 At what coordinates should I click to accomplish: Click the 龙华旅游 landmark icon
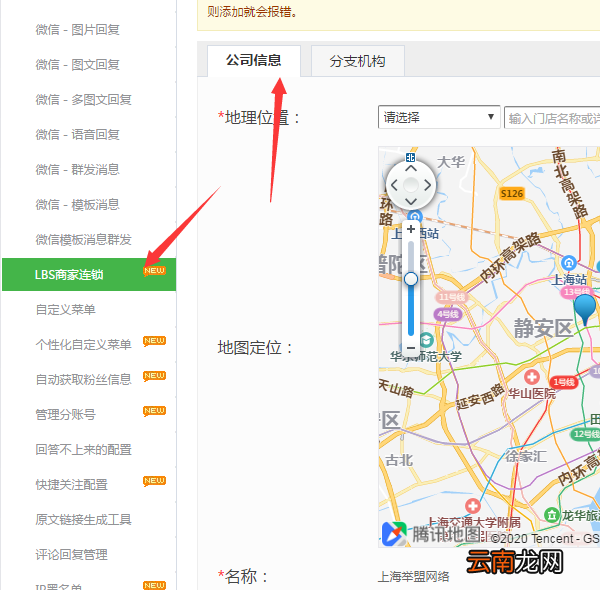[551, 515]
